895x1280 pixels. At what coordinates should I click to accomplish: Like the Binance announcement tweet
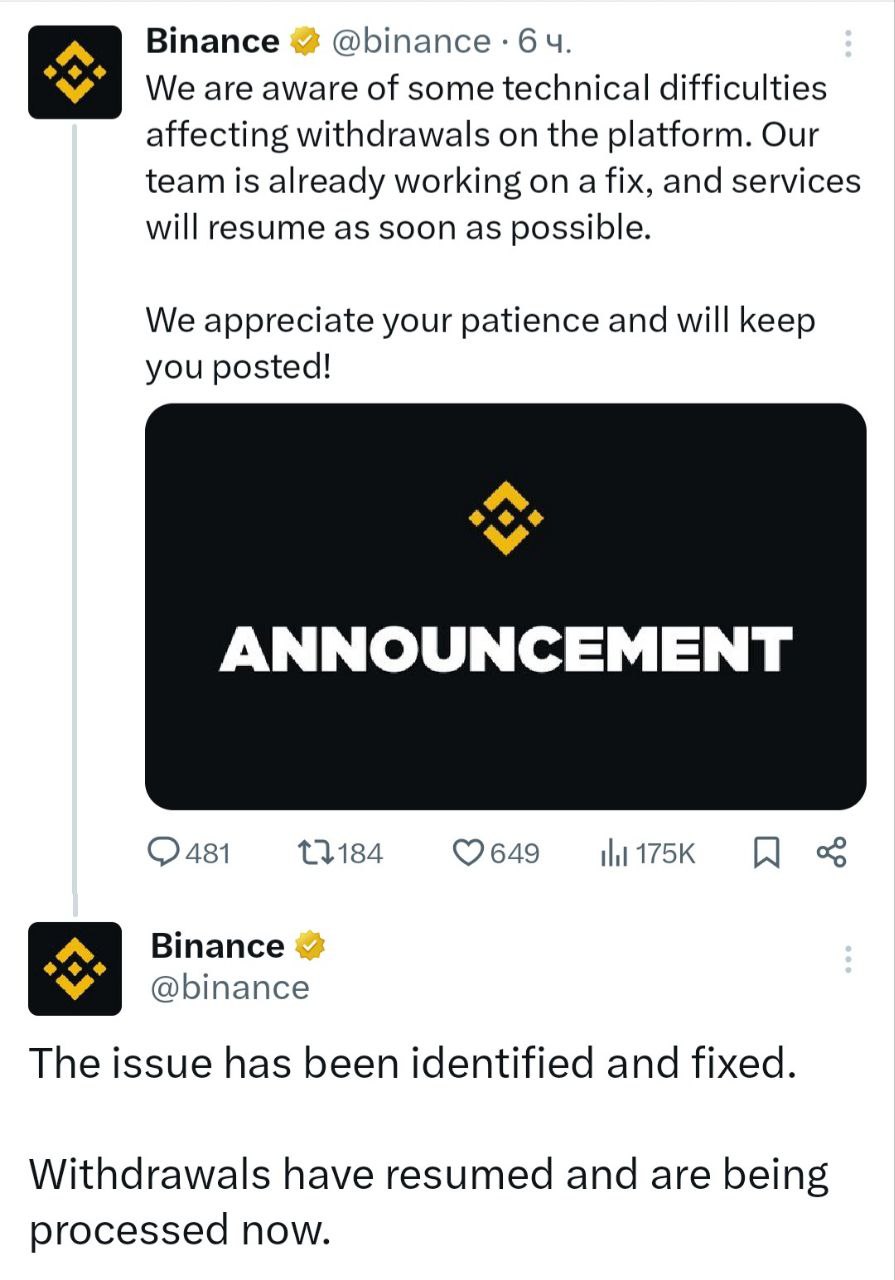point(468,852)
